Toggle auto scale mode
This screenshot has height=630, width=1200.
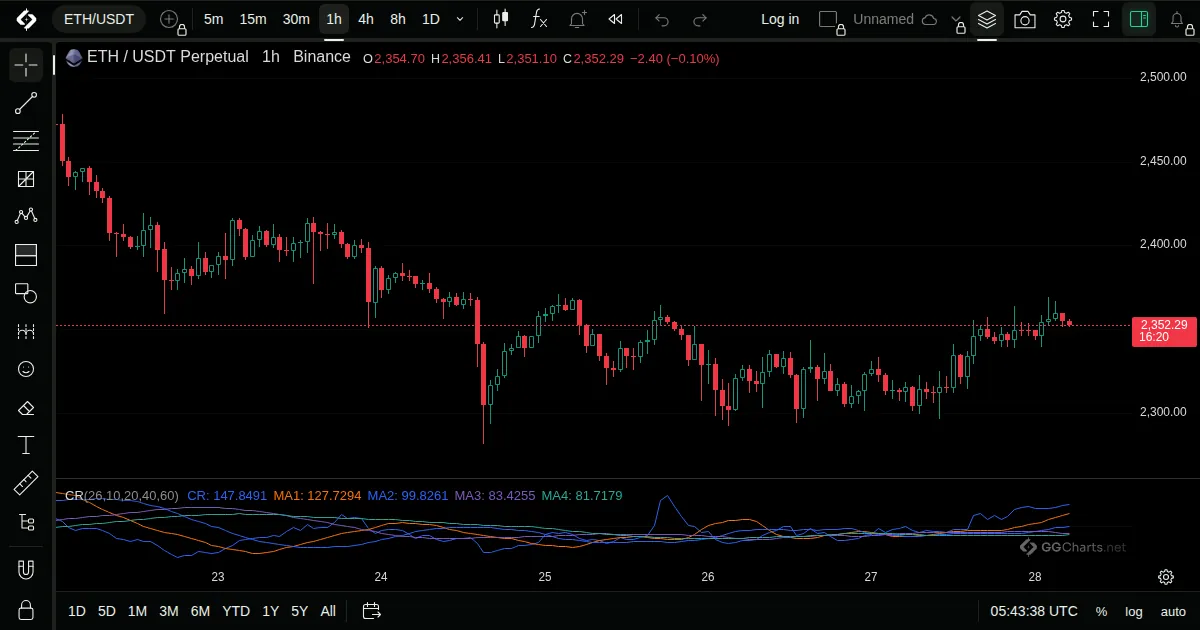[x=1173, y=611]
